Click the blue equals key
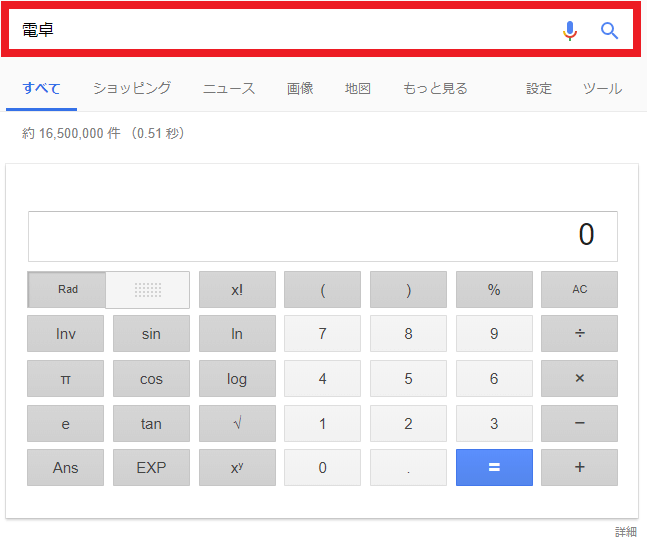Image resolution: width=647 pixels, height=546 pixels. click(x=494, y=468)
